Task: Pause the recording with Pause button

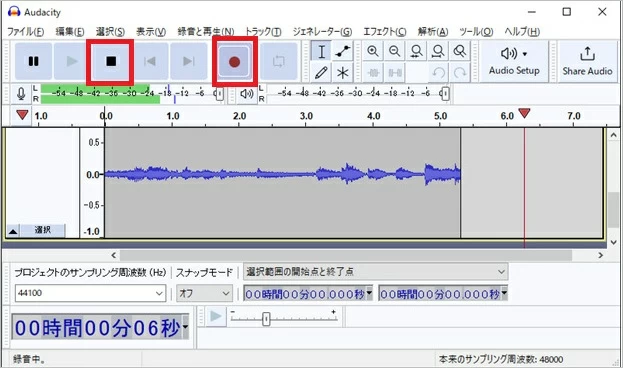Action: point(33,61)
